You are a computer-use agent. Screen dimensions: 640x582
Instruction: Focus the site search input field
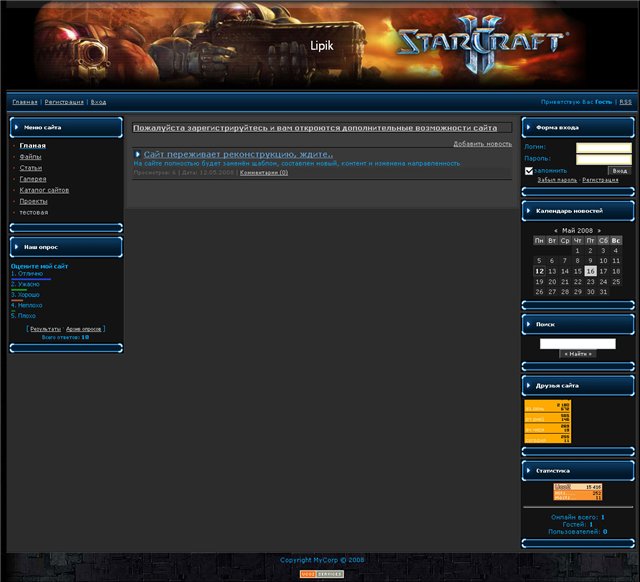(578, 344)
